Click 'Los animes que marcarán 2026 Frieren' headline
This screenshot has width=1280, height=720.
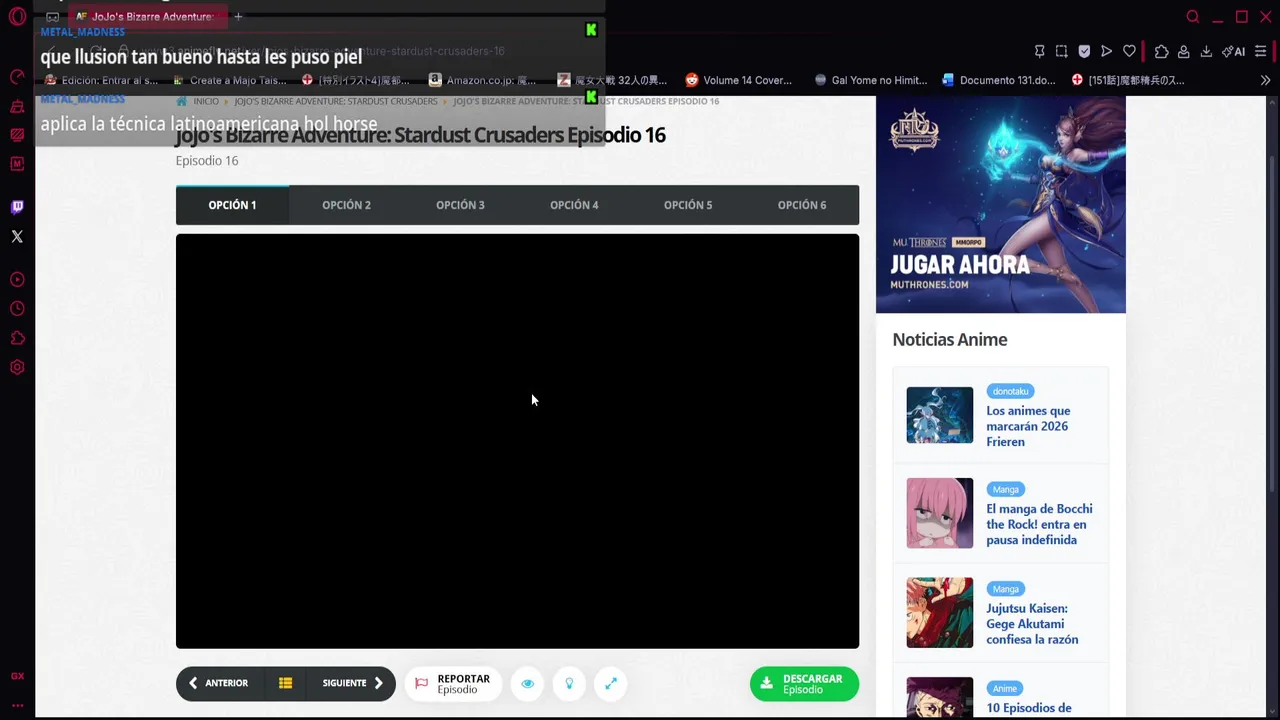(x=1028, y=426)
